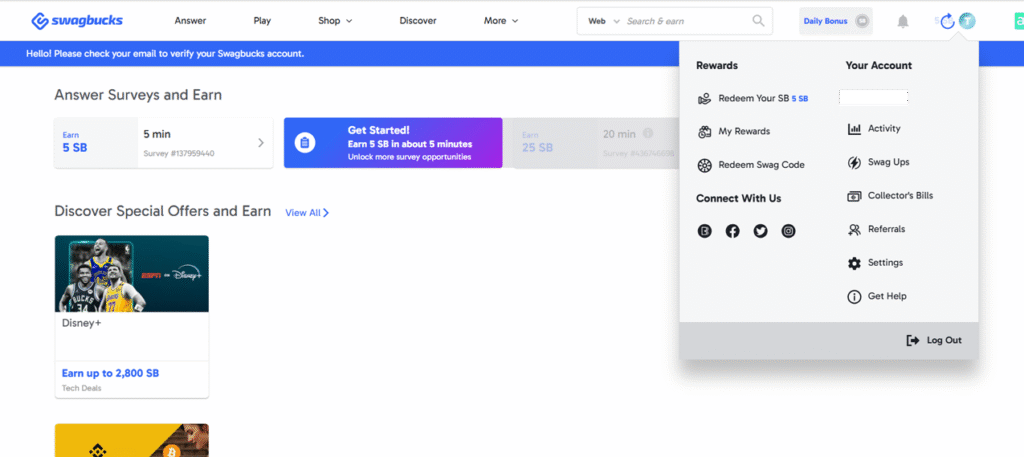
Task: Click Redeem Swag Code link
Action: [x=760, y=165]
